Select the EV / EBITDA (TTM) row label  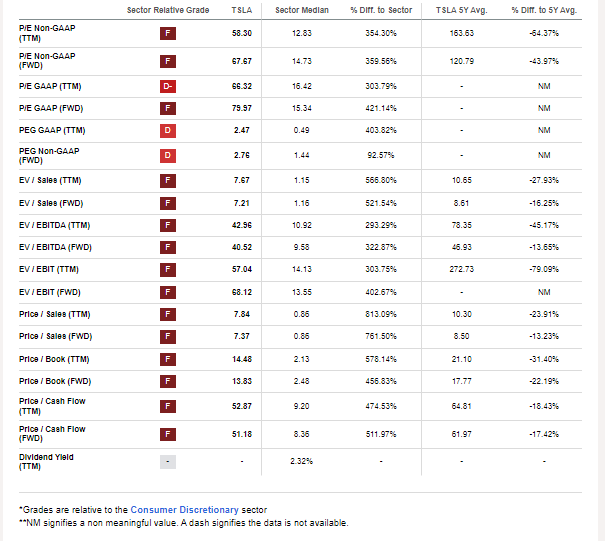pos(54,225)
